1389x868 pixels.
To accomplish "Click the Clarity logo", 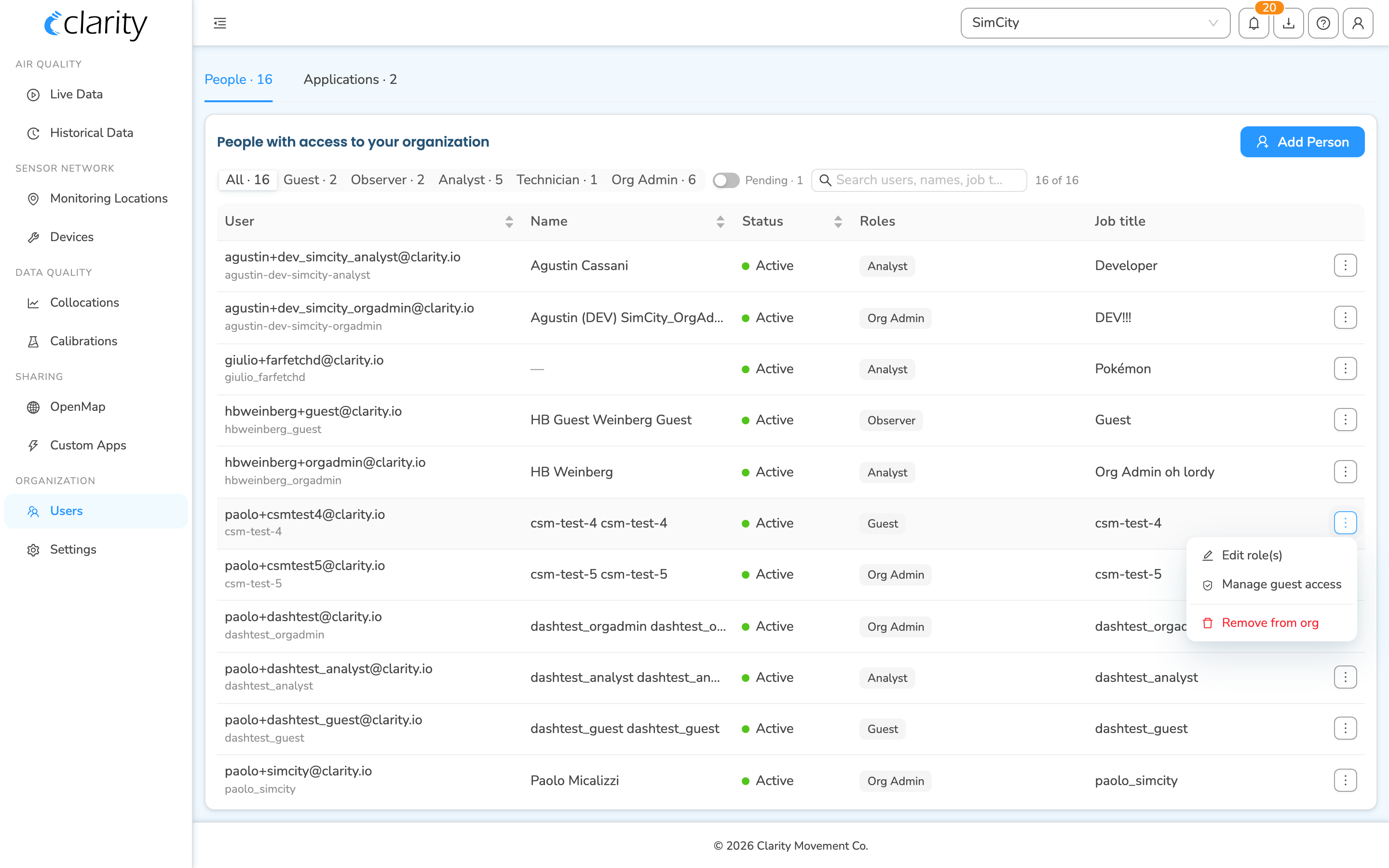I will [96, 24].
